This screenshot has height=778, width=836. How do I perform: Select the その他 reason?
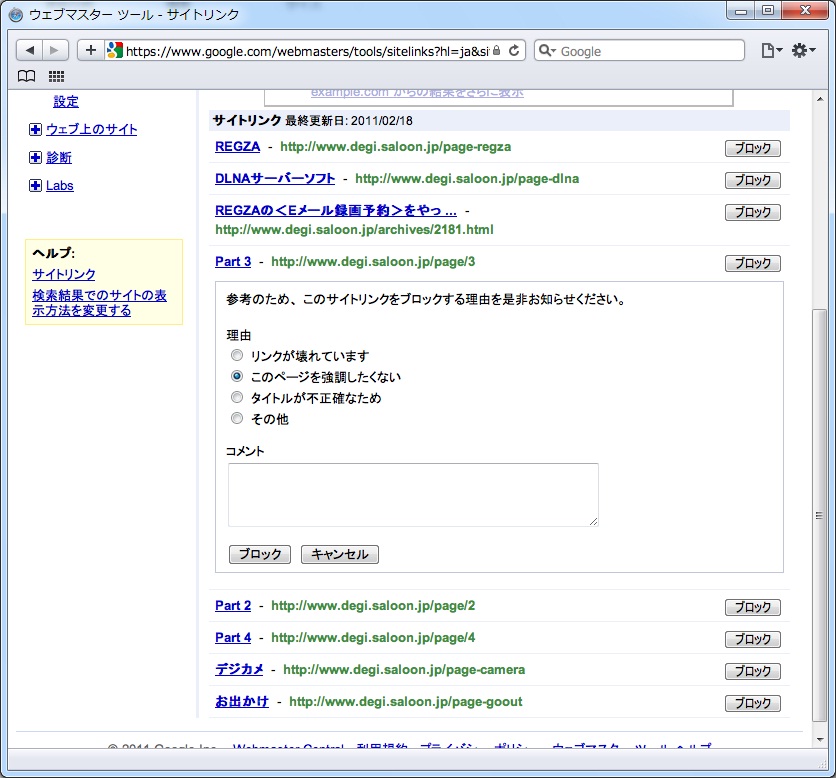[237, 419]
